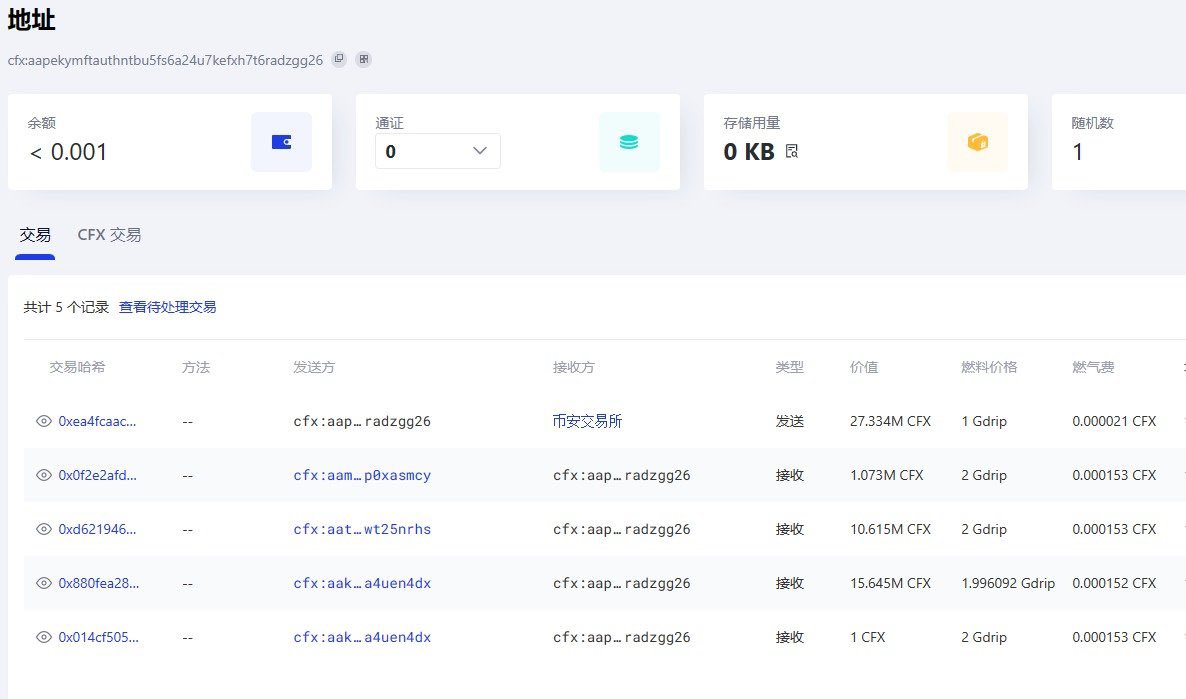Select the 27.334M CFX value cell
Image resolution: width=1186 pixels, height=699 pixels.
point(890,421)
